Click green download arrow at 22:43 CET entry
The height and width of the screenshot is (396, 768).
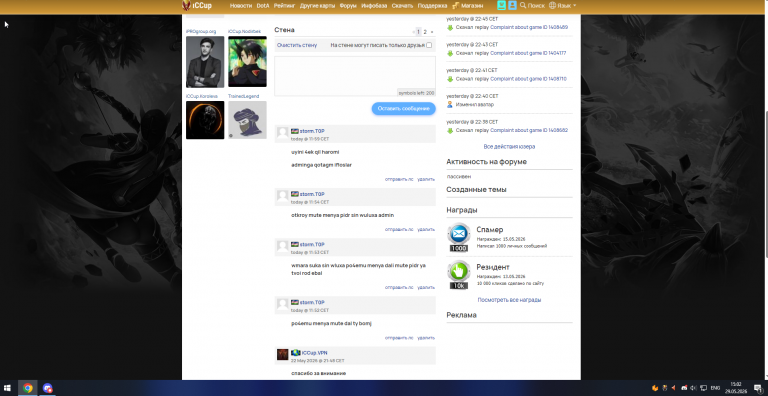coord(450,53)
